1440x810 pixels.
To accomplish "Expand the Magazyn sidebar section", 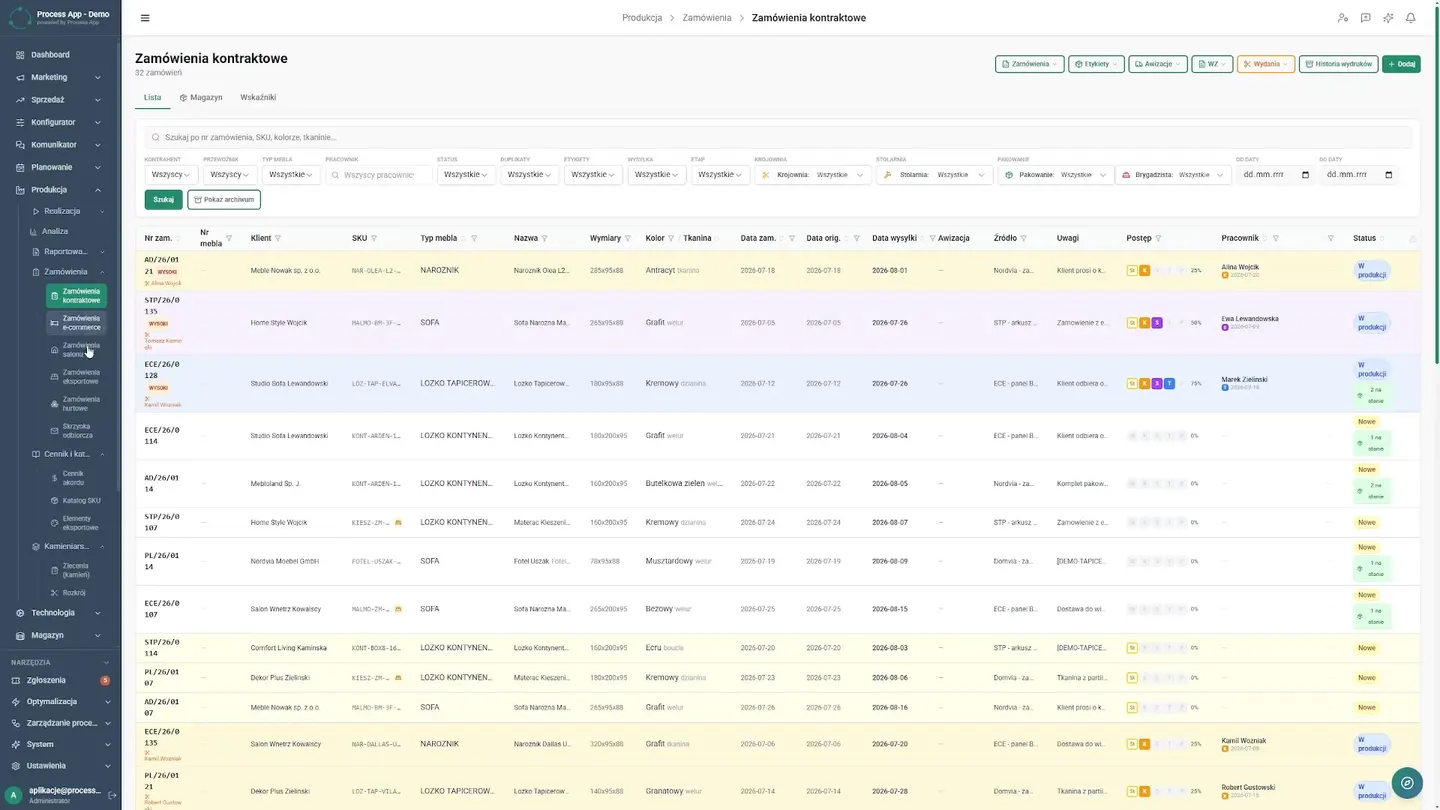I will [x=60, y=635].
